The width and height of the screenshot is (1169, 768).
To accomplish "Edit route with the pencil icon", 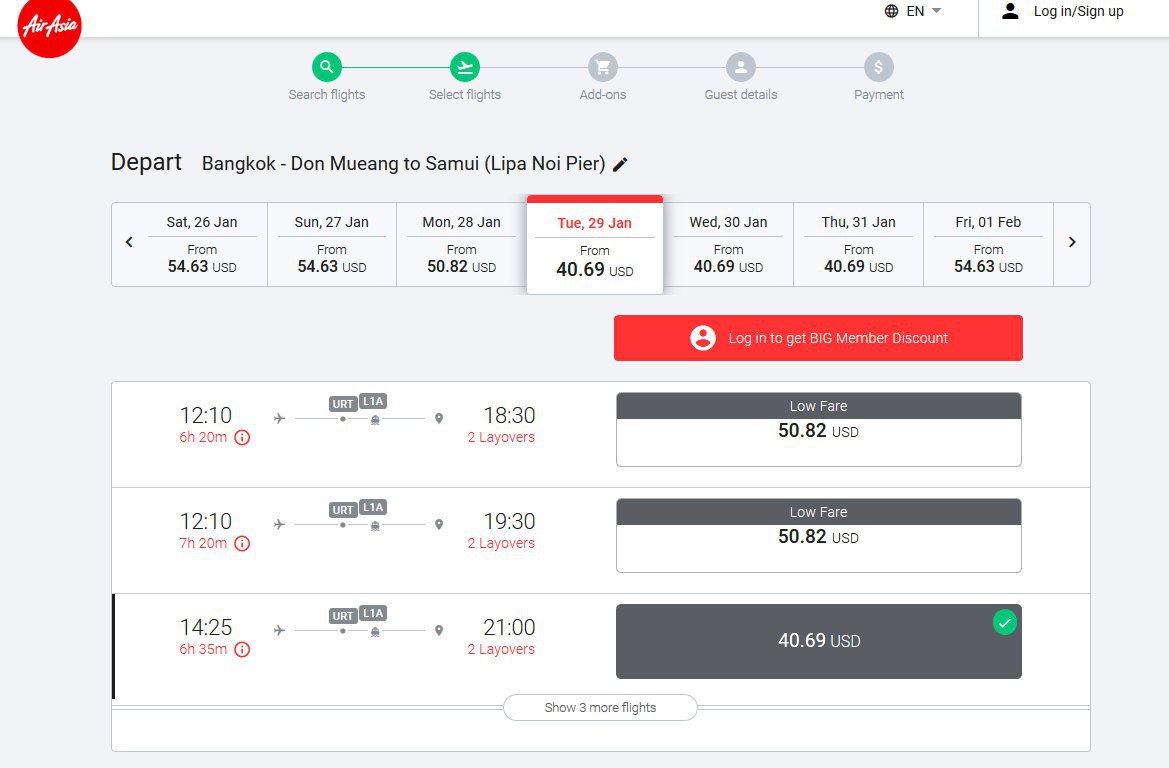I will point(620,165).
